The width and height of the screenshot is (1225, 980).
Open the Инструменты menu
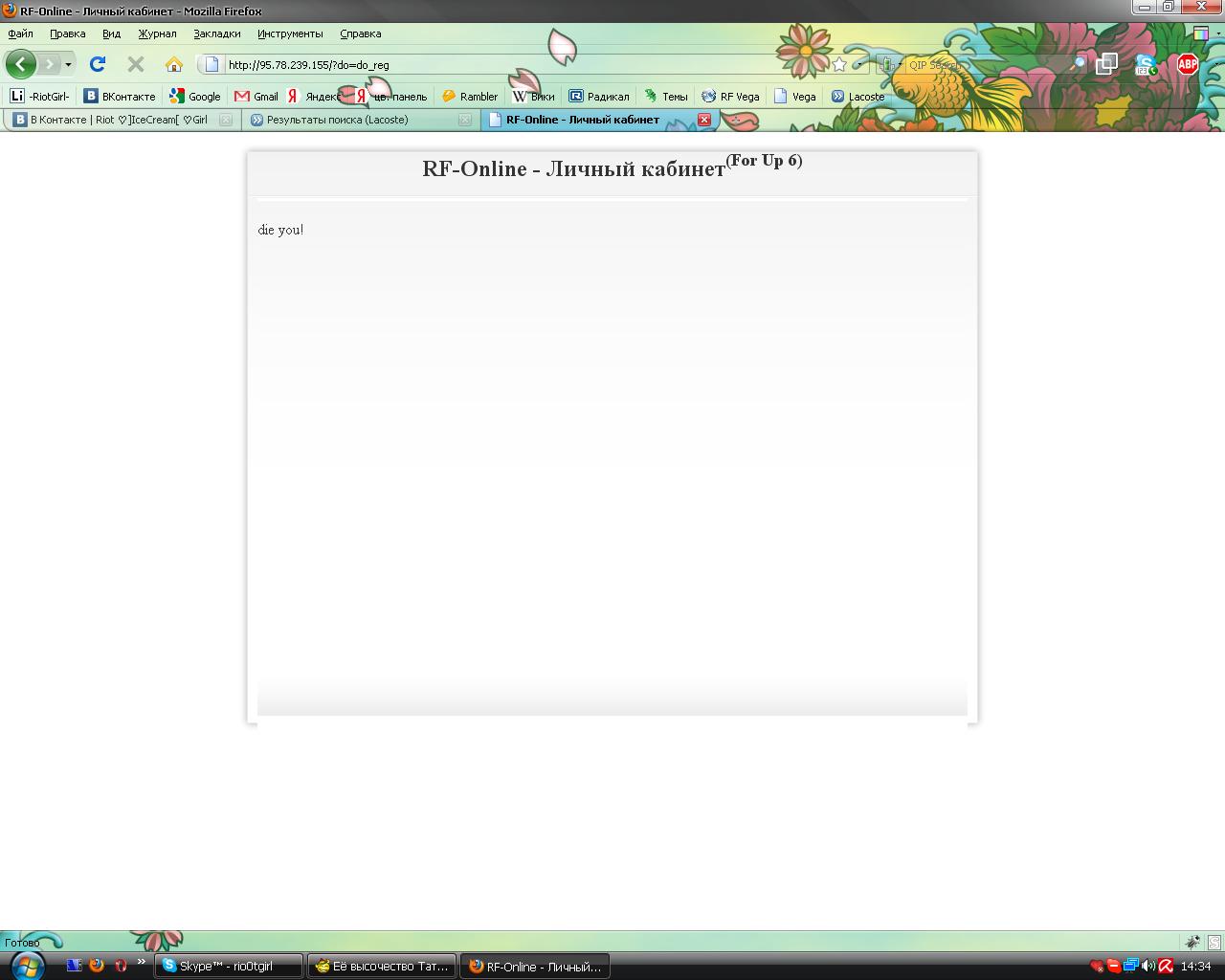290,33
